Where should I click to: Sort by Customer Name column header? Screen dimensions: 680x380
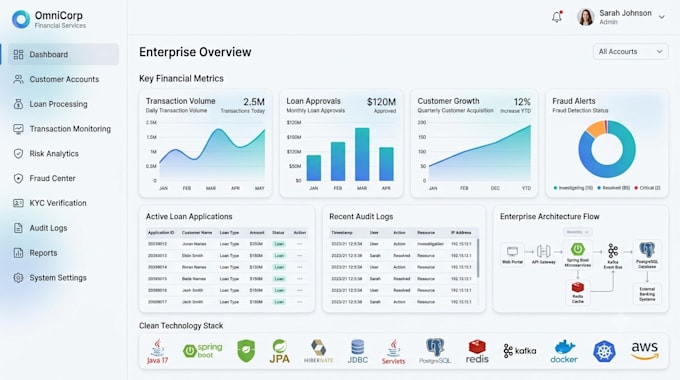(197, 233)
